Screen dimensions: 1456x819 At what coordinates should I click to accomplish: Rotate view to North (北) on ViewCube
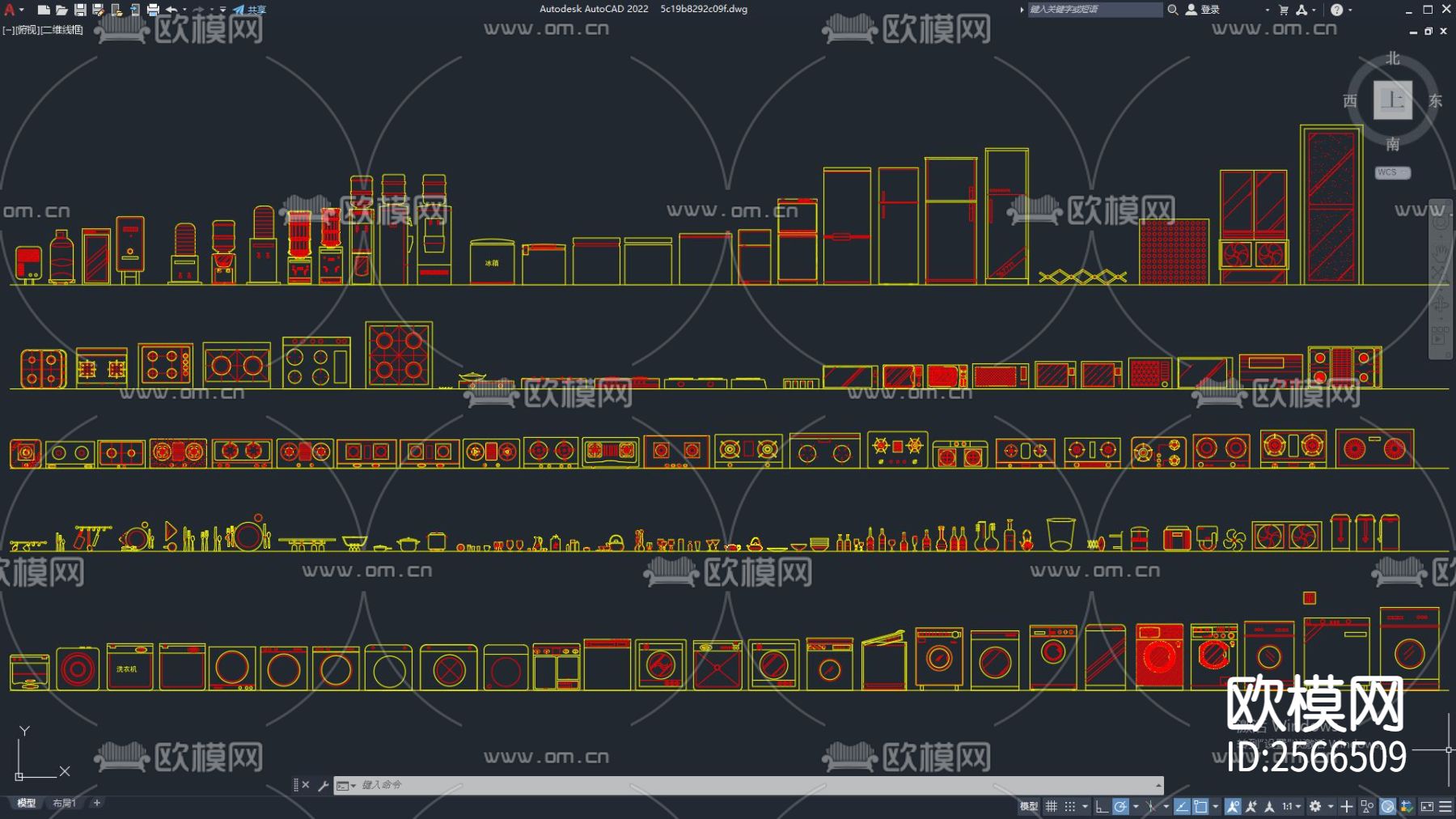tap(1393, 58)
